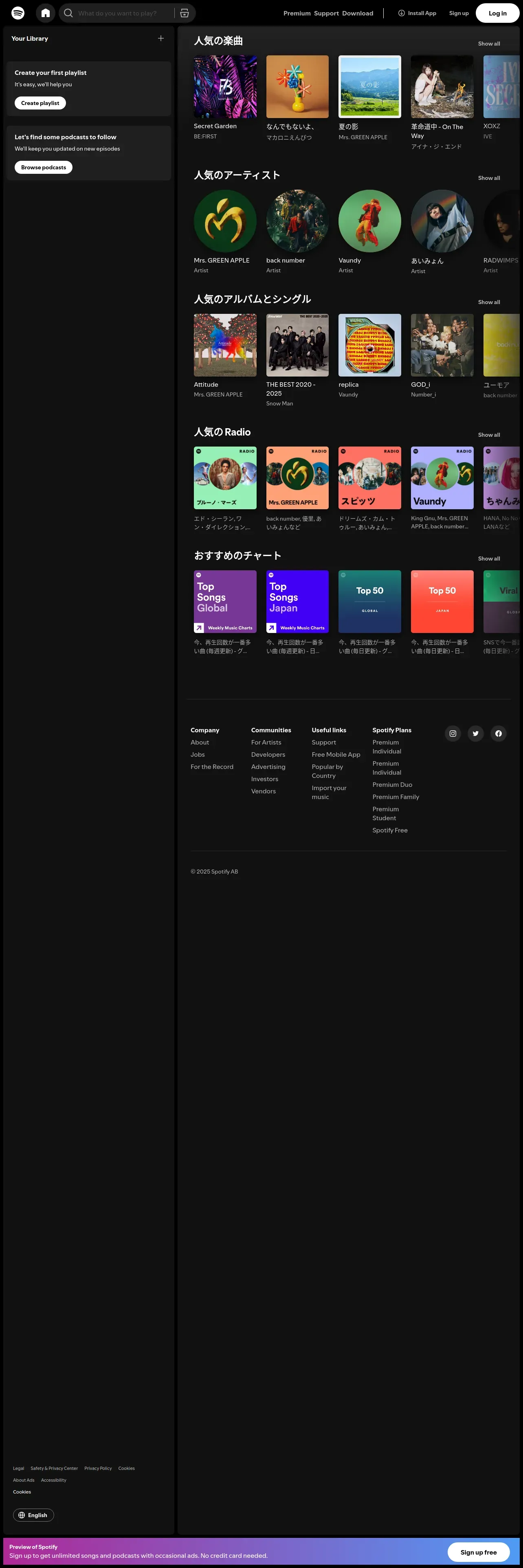This screenshot has width=523, height=1568.
Task: Open Spotify's Twitter page icon
Action: click(x=475, y=734)
